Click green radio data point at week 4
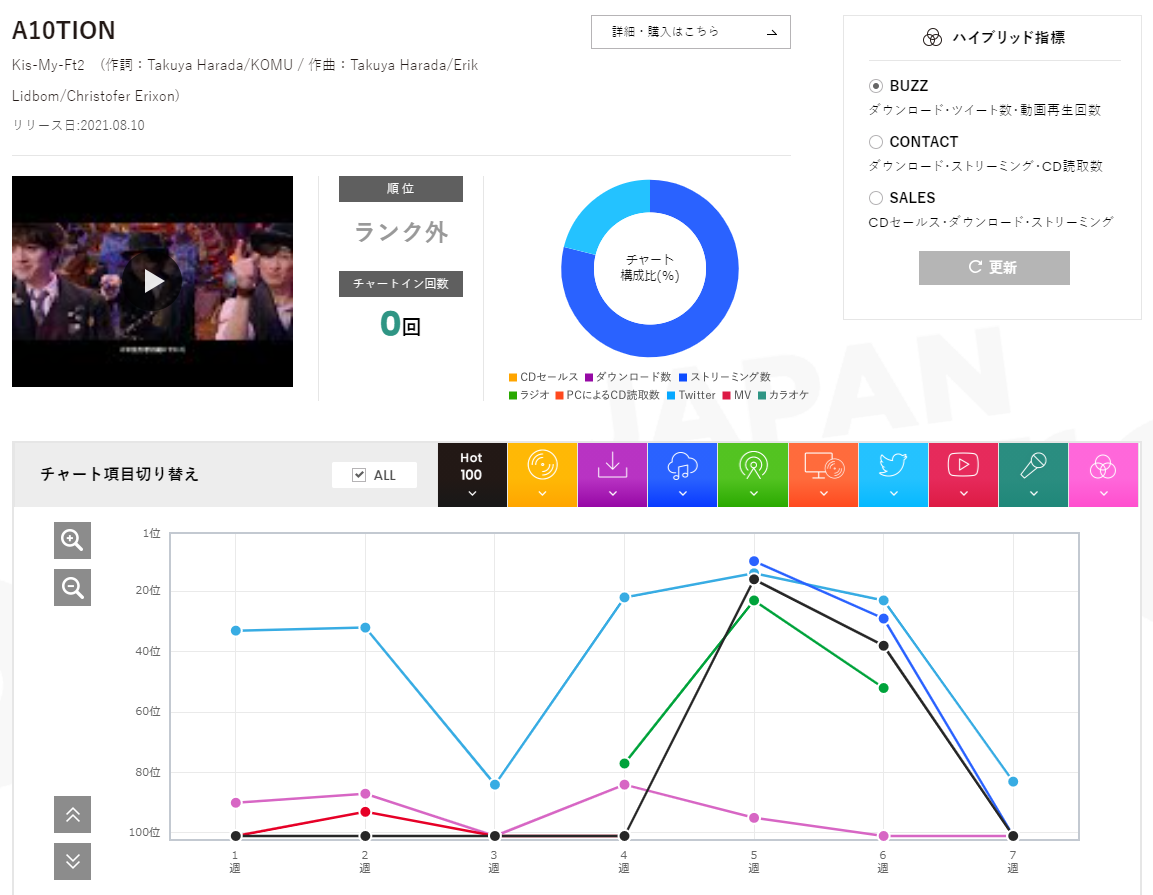Image resolution: width=1153 pixels, height=895 pixels. click(624, 763)
